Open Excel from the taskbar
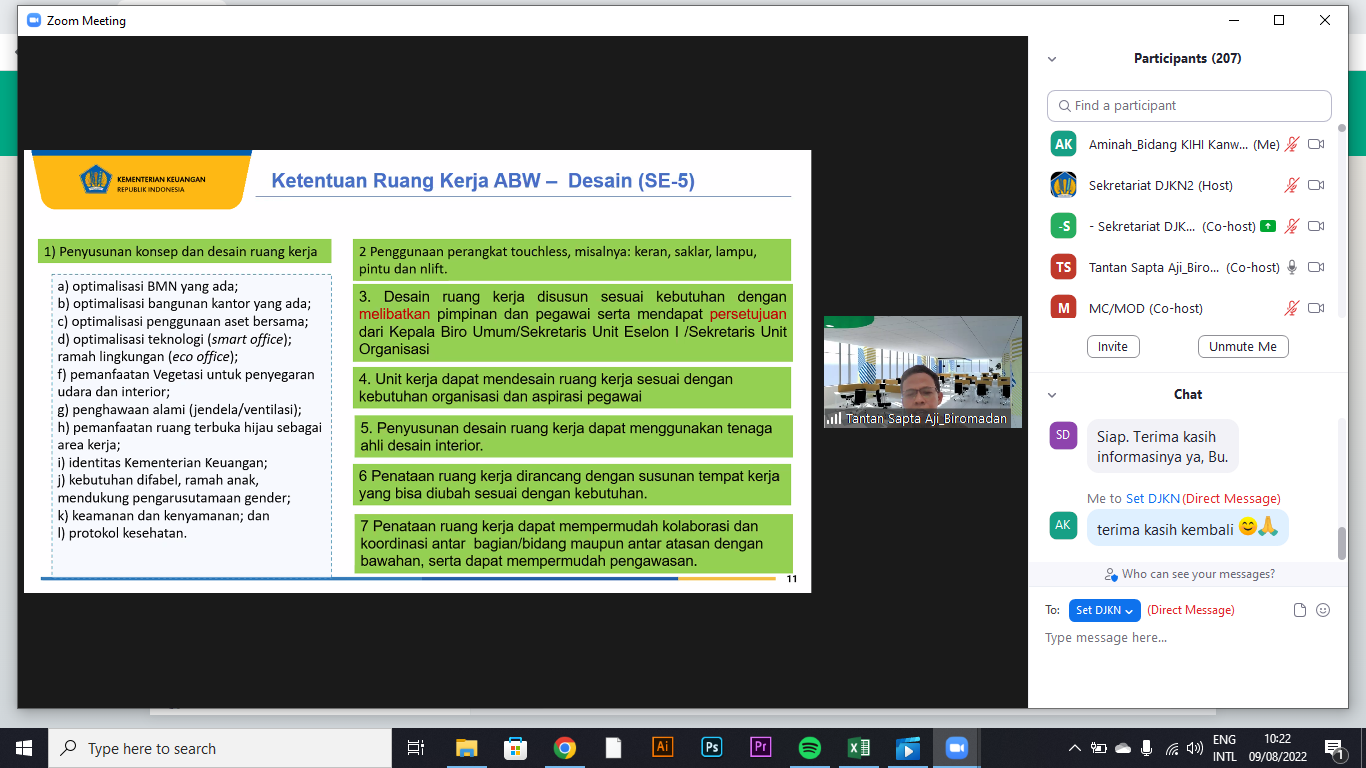1366x768 pixels. [858, 748]
